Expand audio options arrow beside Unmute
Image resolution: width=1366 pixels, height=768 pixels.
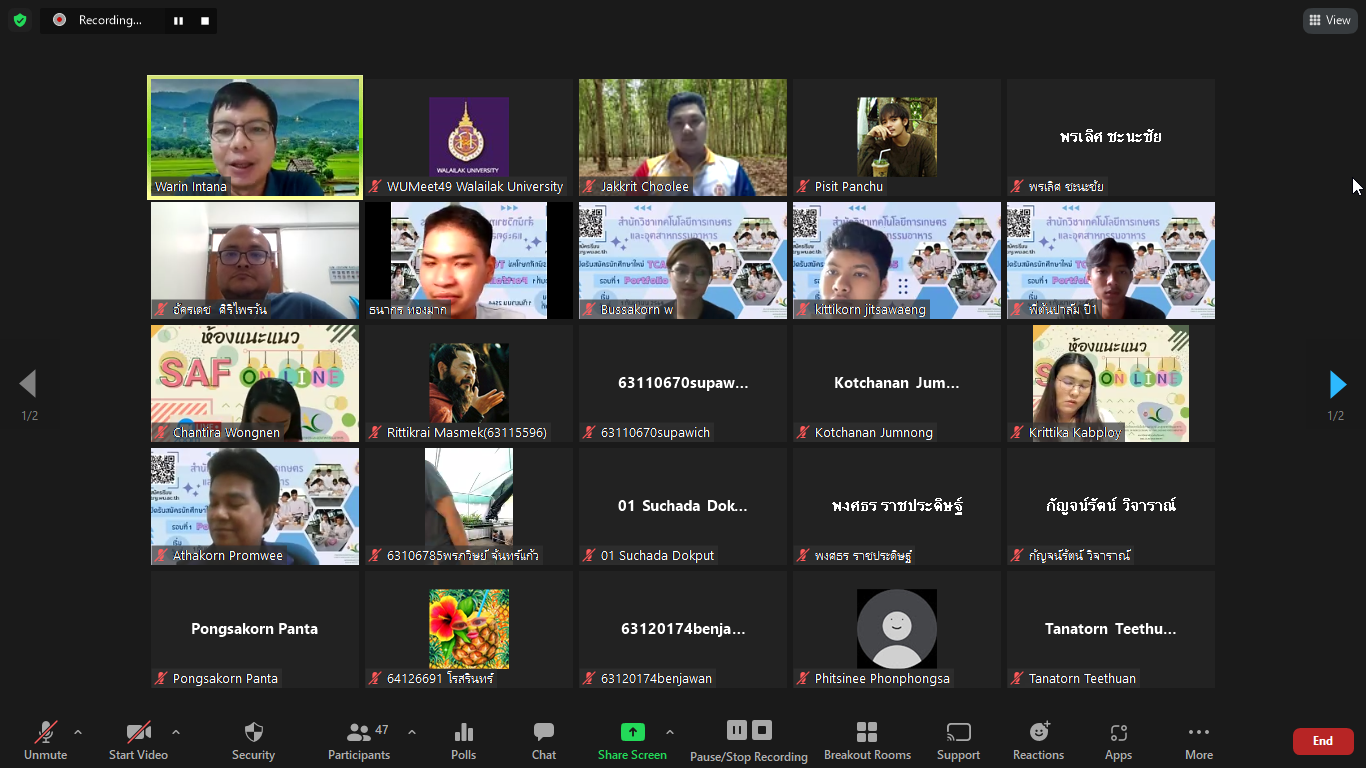(x=78, y=732)
